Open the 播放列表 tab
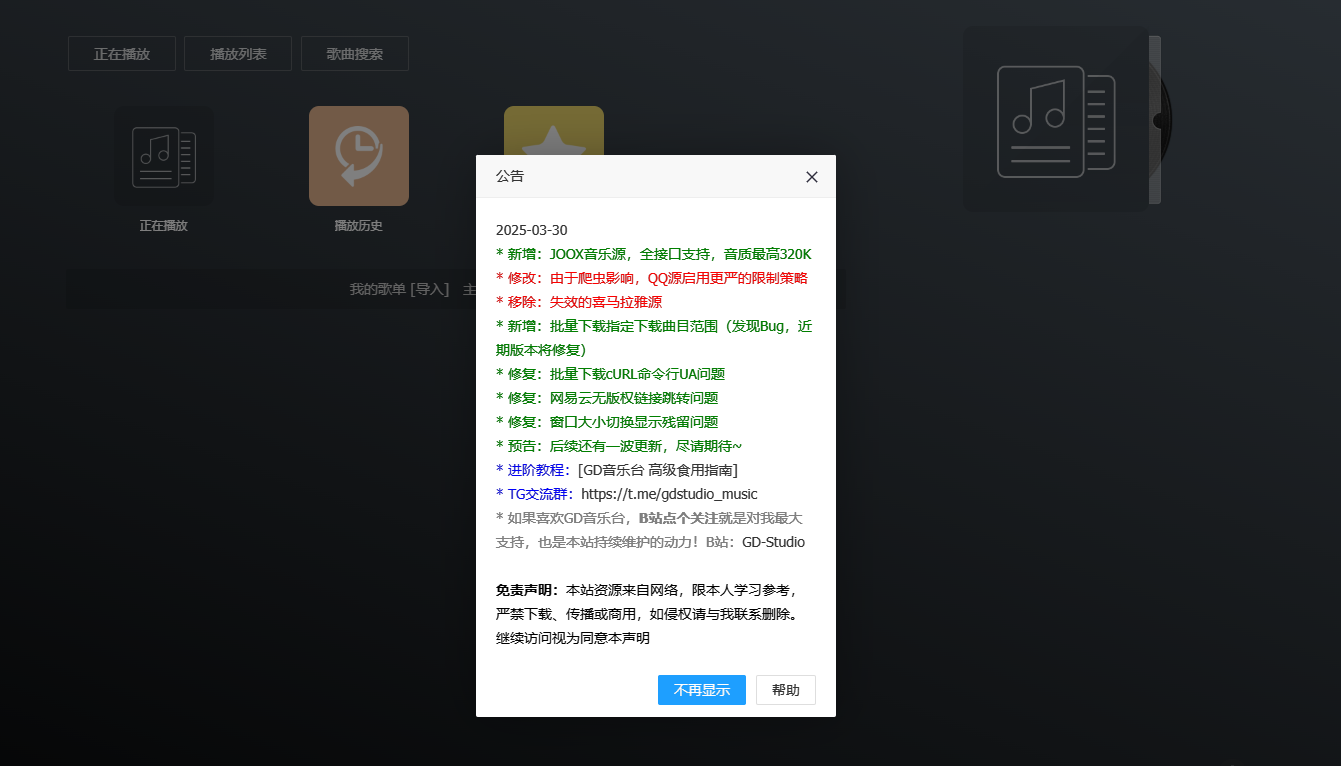Image resolution: width=1341 pixels, height=766 pixels. 238,54
